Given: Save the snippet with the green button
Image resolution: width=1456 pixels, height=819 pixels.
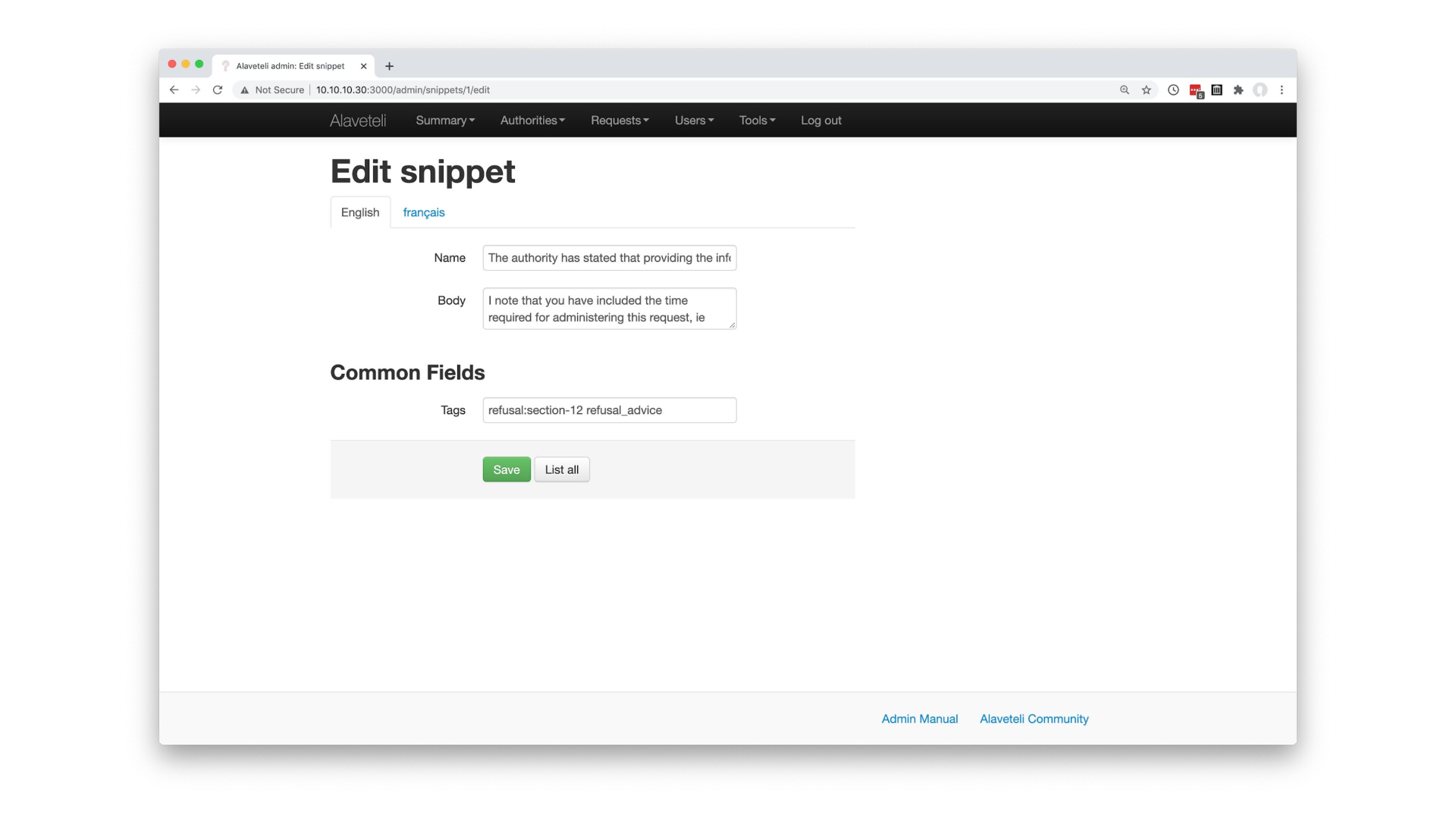Looking at the screenshot, I should [507, 469].
